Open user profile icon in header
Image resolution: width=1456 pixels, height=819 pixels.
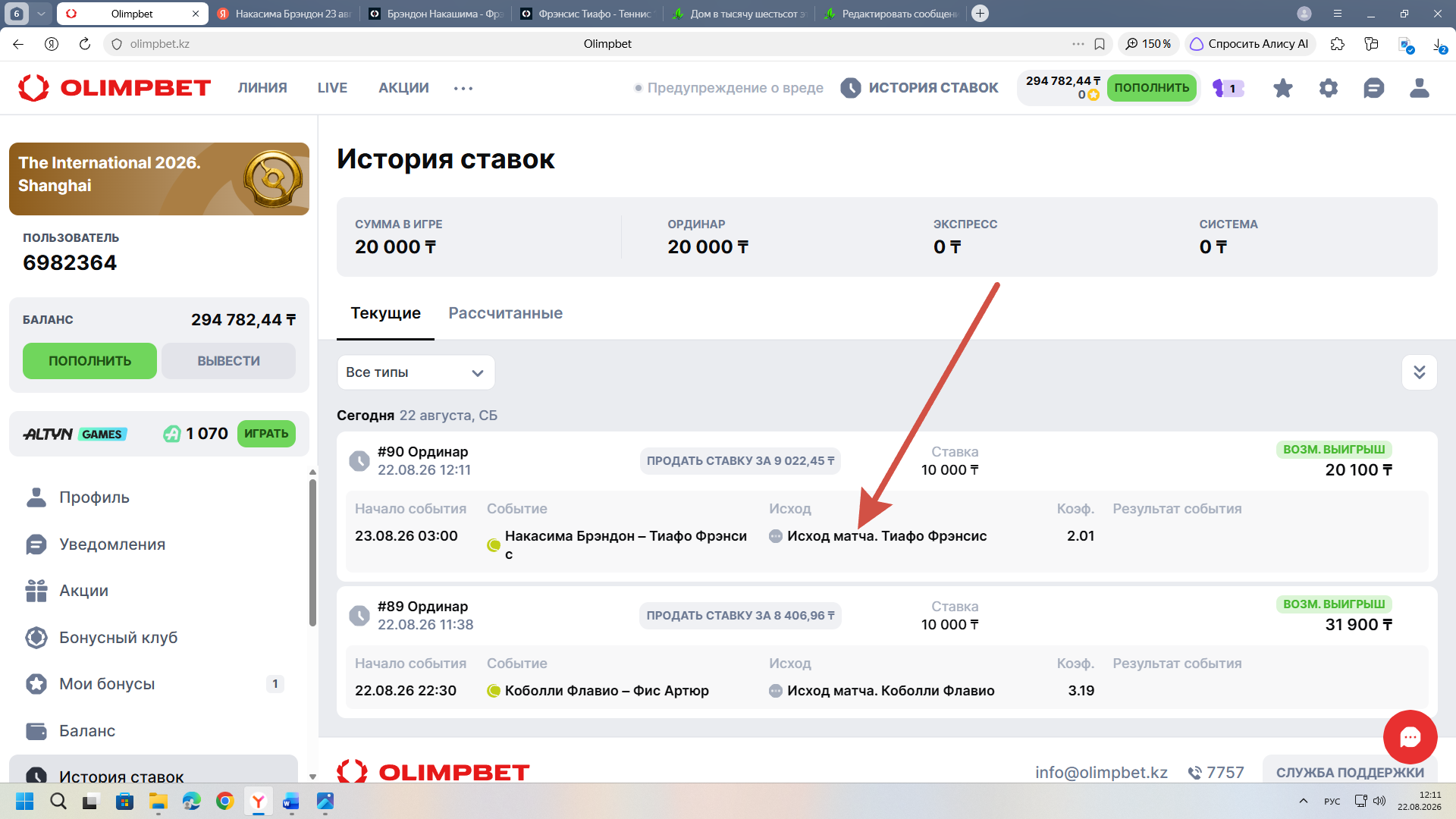1420,88
